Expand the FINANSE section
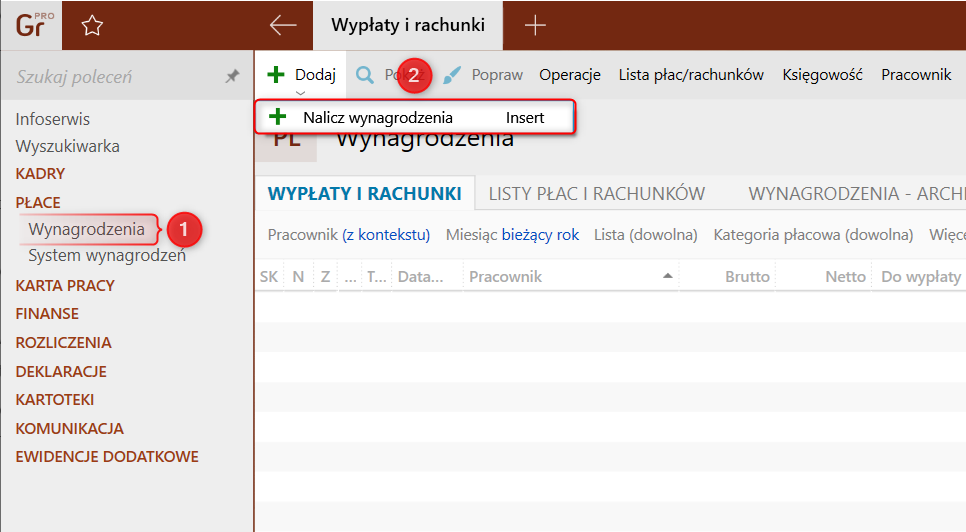Viewport: 966px width, 532px height. pyautogui.click(x=47, y=314)
